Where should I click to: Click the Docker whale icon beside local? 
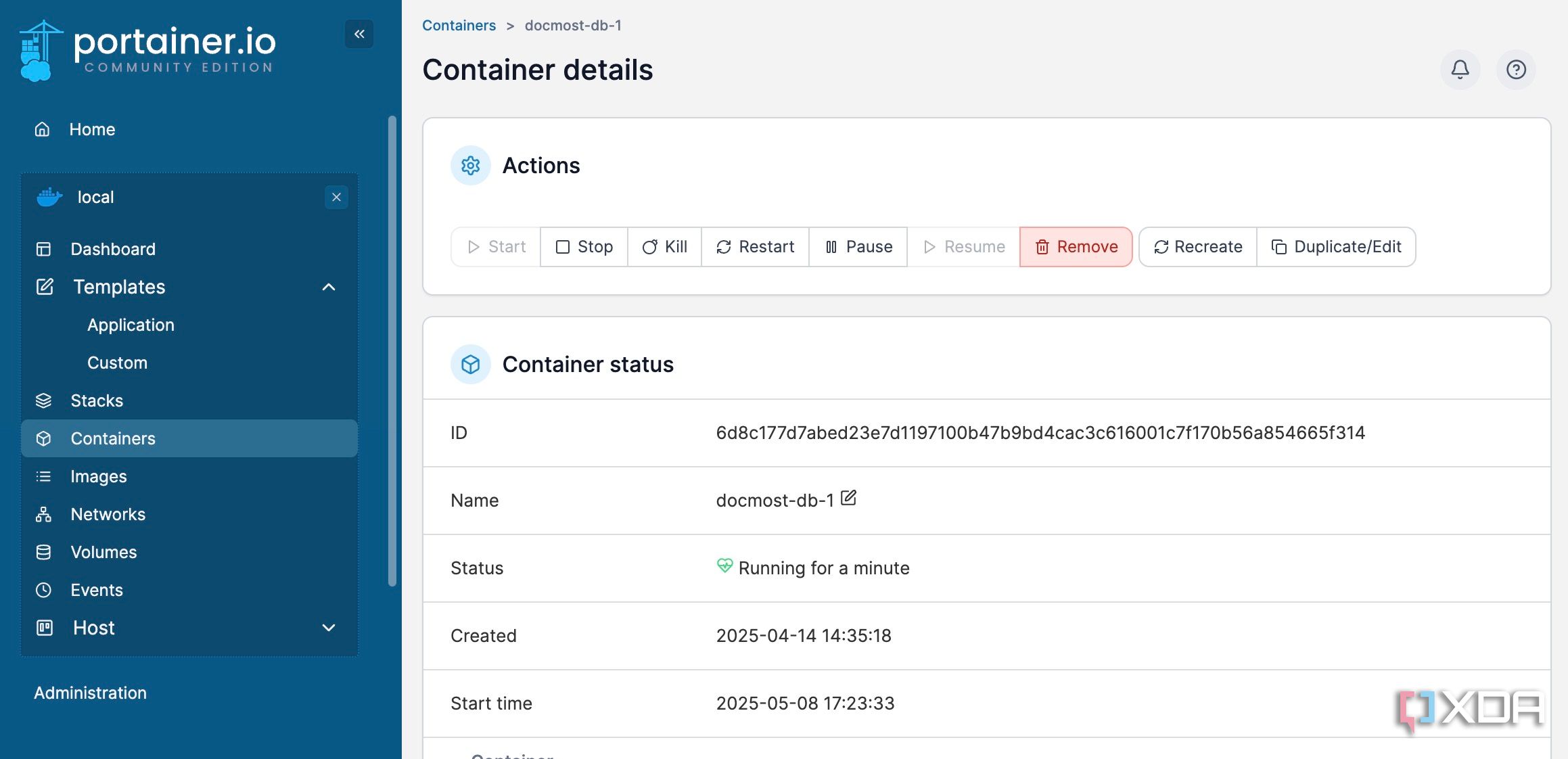click(49, 197)
